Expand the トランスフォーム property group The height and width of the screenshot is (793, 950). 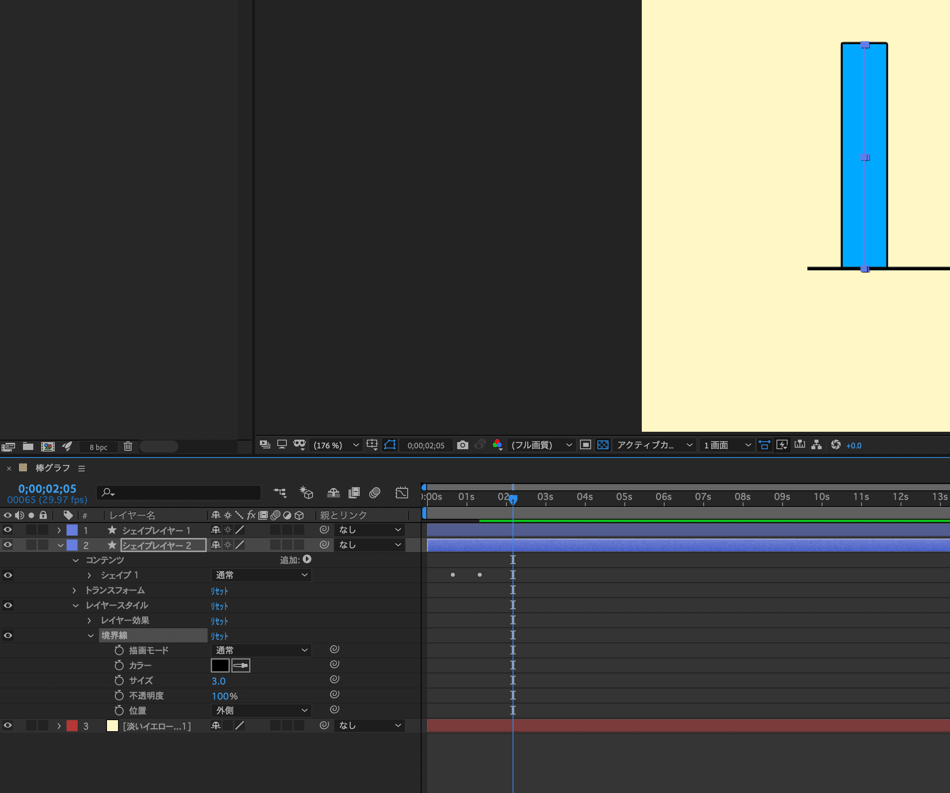coord(75,591)
